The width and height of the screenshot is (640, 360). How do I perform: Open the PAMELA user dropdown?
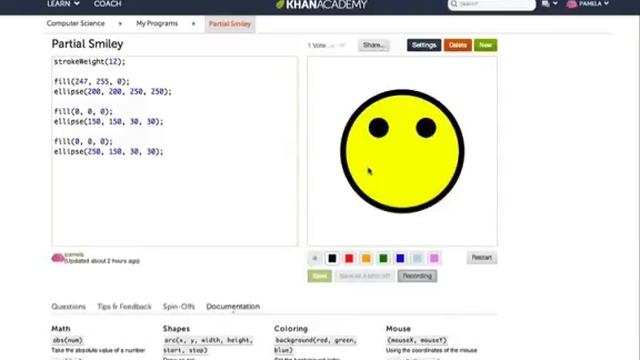click(593, 4)
